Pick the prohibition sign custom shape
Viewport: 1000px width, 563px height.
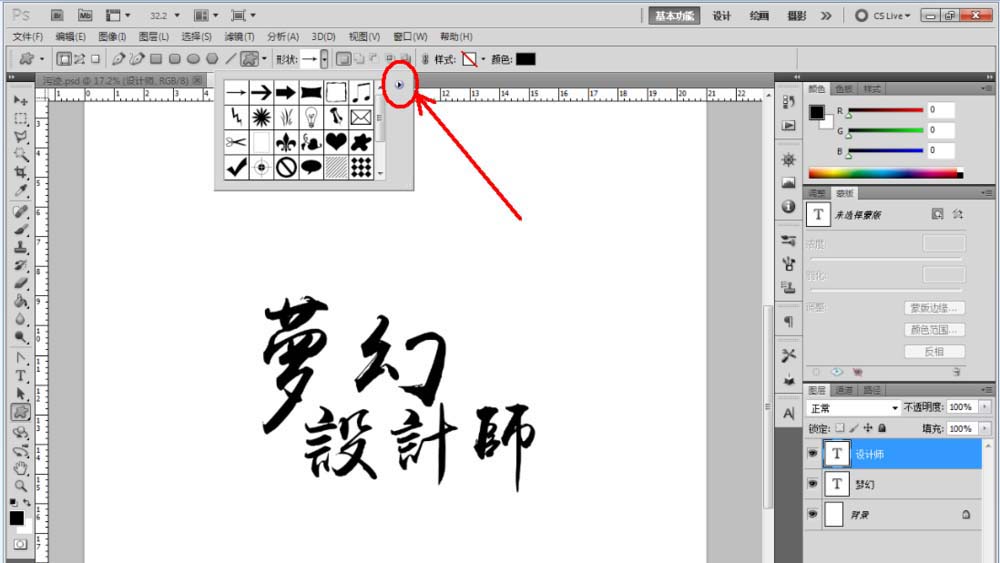click(x=286, y=167)
